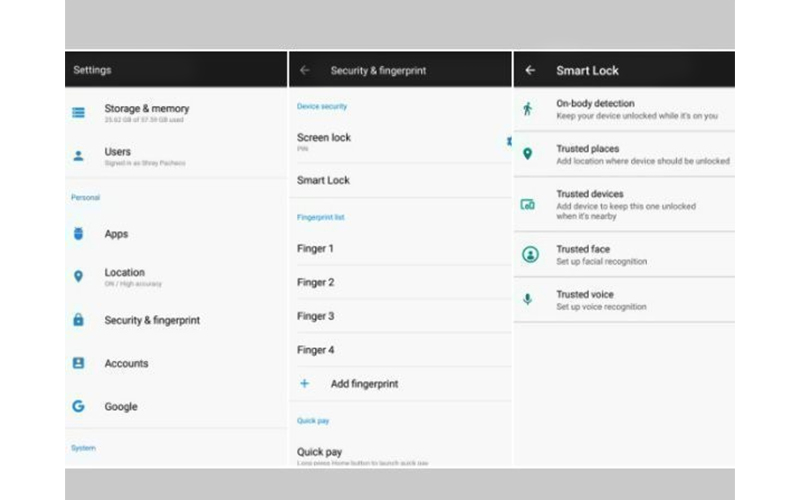This screenshot has height=500, width=800.
Task: Click 'Set up voice recognition' subtitle
Action: click(601, 307)
